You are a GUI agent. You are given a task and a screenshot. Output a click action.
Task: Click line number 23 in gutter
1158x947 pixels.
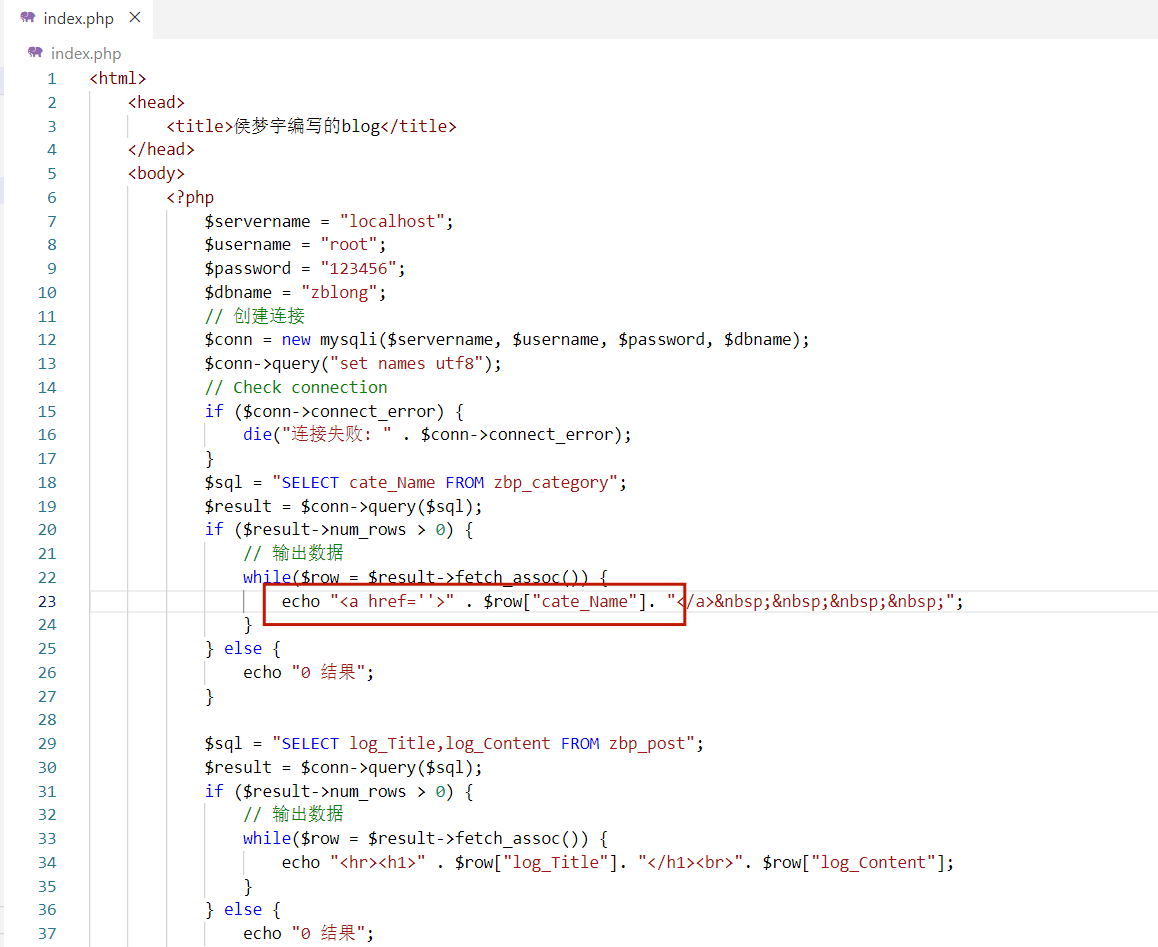coord(47,601)
